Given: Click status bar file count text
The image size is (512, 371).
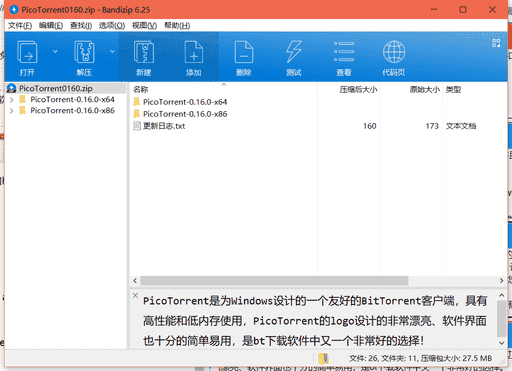Looking at the screenshot, I should tap(420, 359).
